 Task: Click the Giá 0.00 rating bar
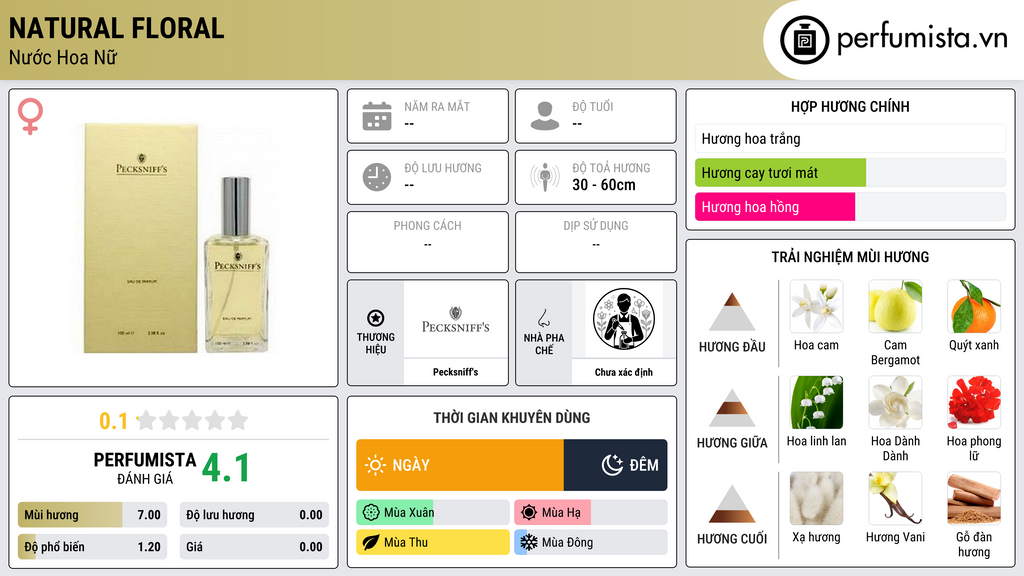[x=254, y=547]
